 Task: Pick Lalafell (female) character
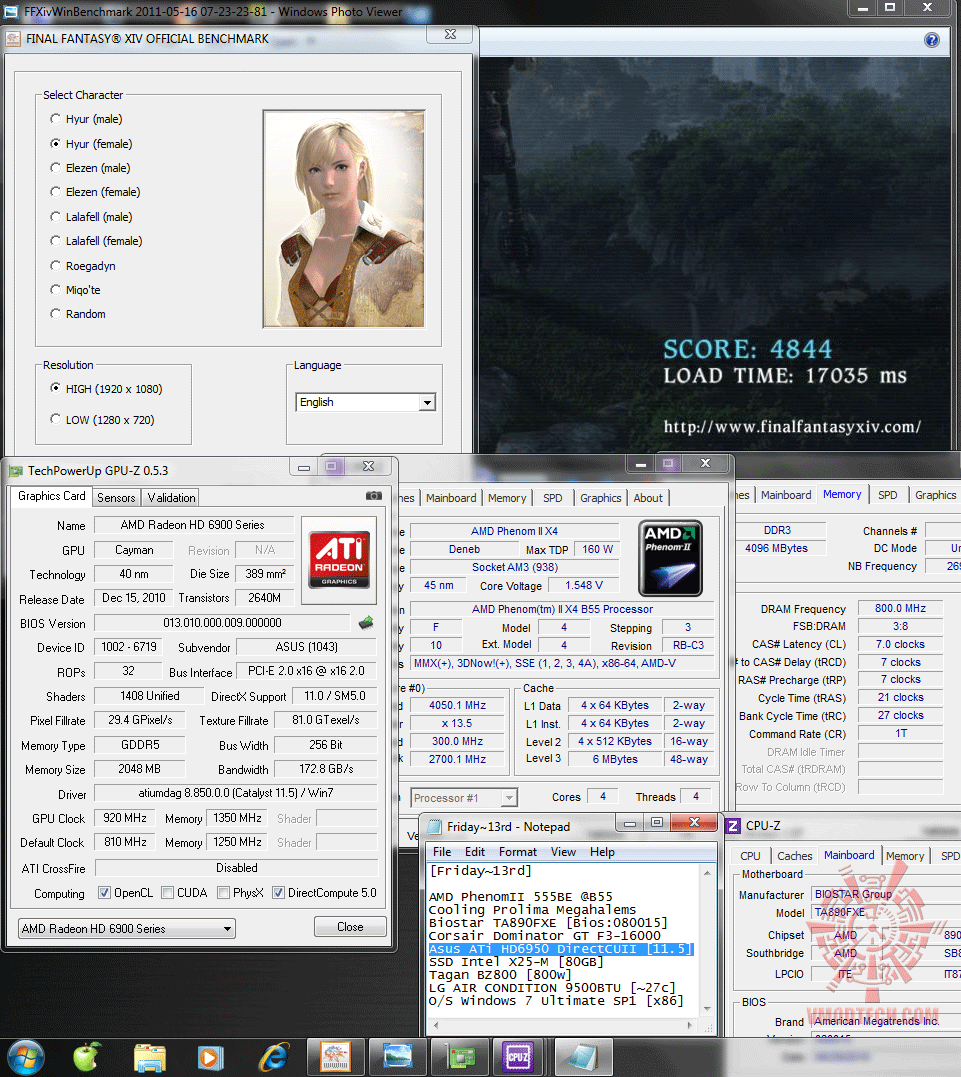[x=96, y=240]
